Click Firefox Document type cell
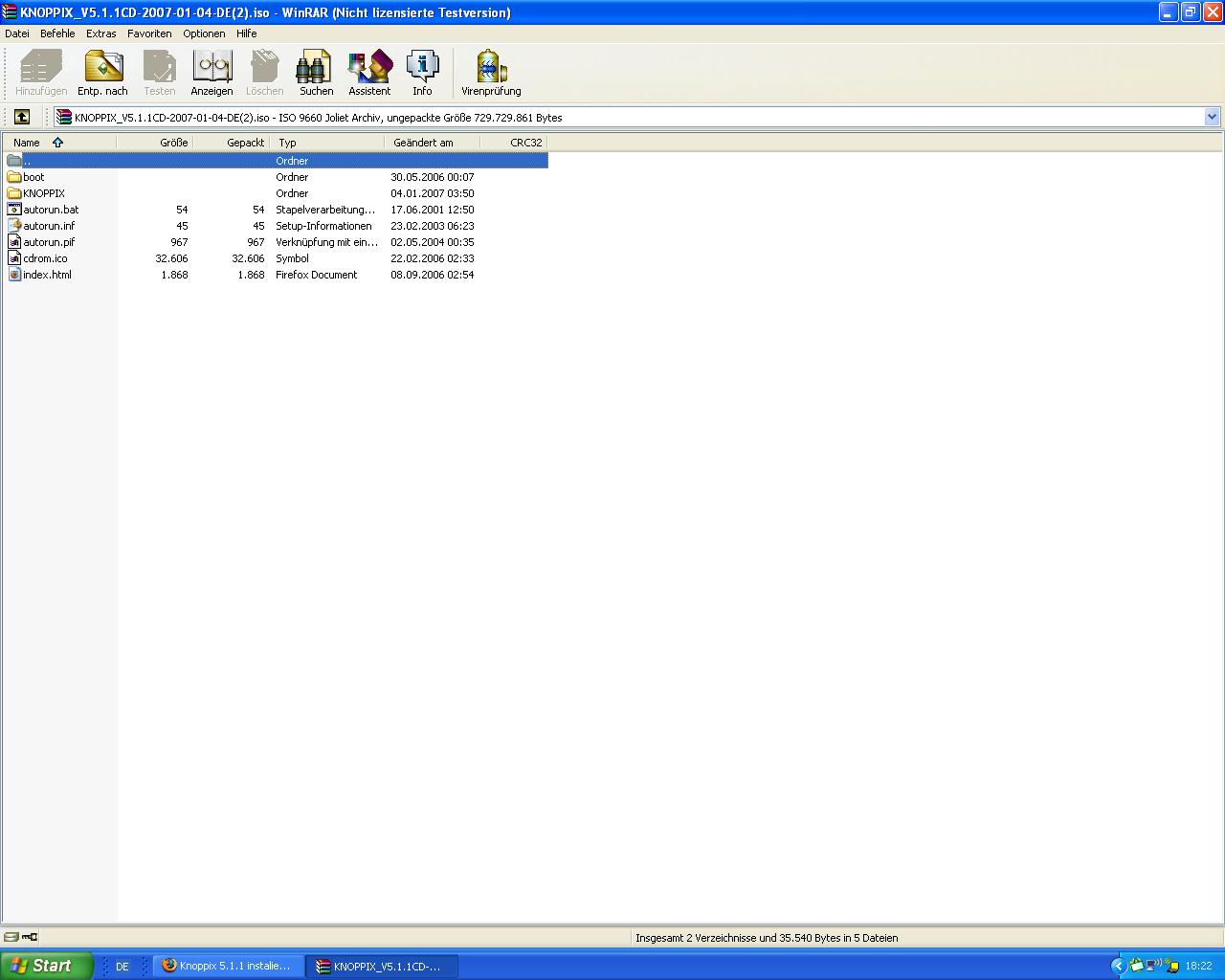 point(316,275)
